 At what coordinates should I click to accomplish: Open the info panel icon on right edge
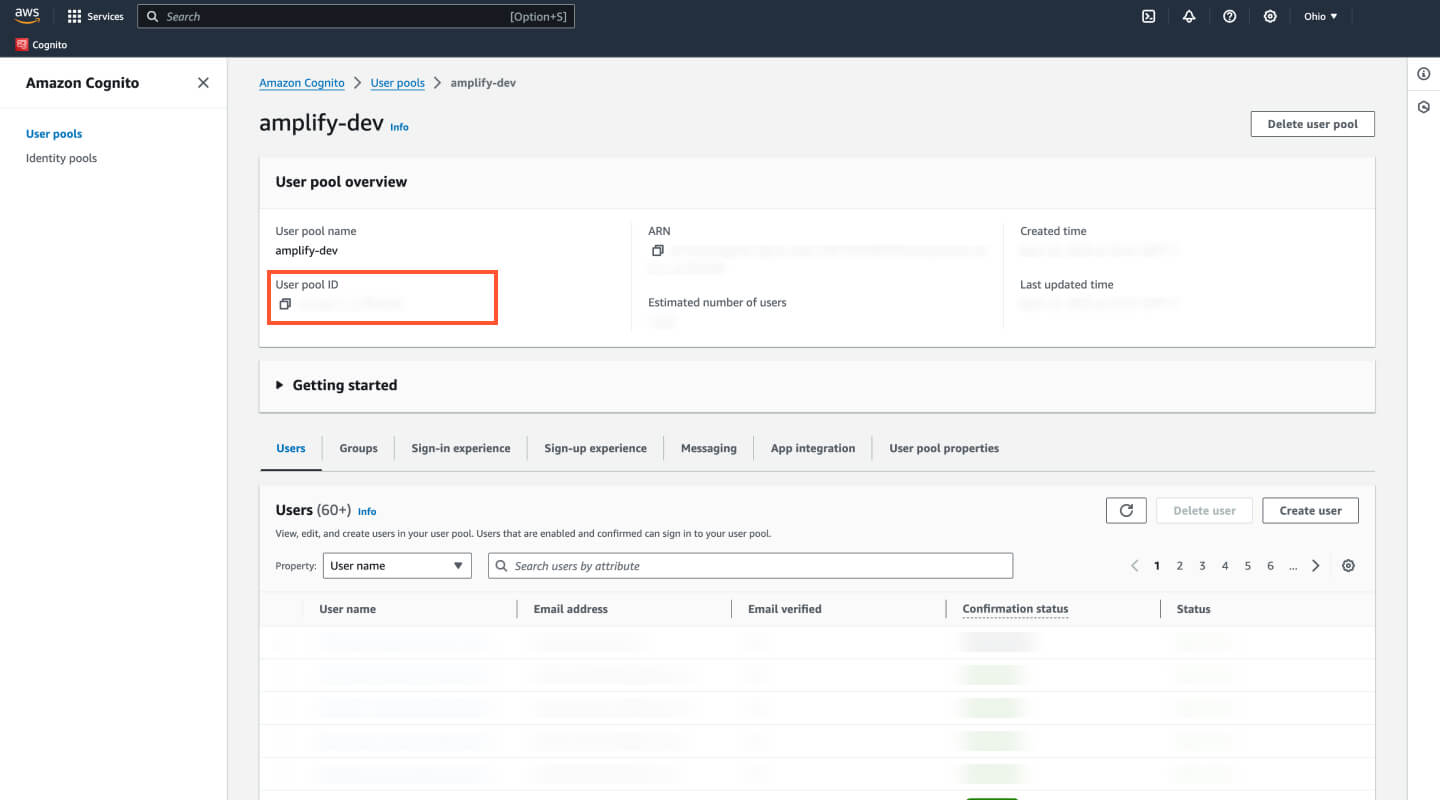pyautogui.click(x=1424, y=74)
